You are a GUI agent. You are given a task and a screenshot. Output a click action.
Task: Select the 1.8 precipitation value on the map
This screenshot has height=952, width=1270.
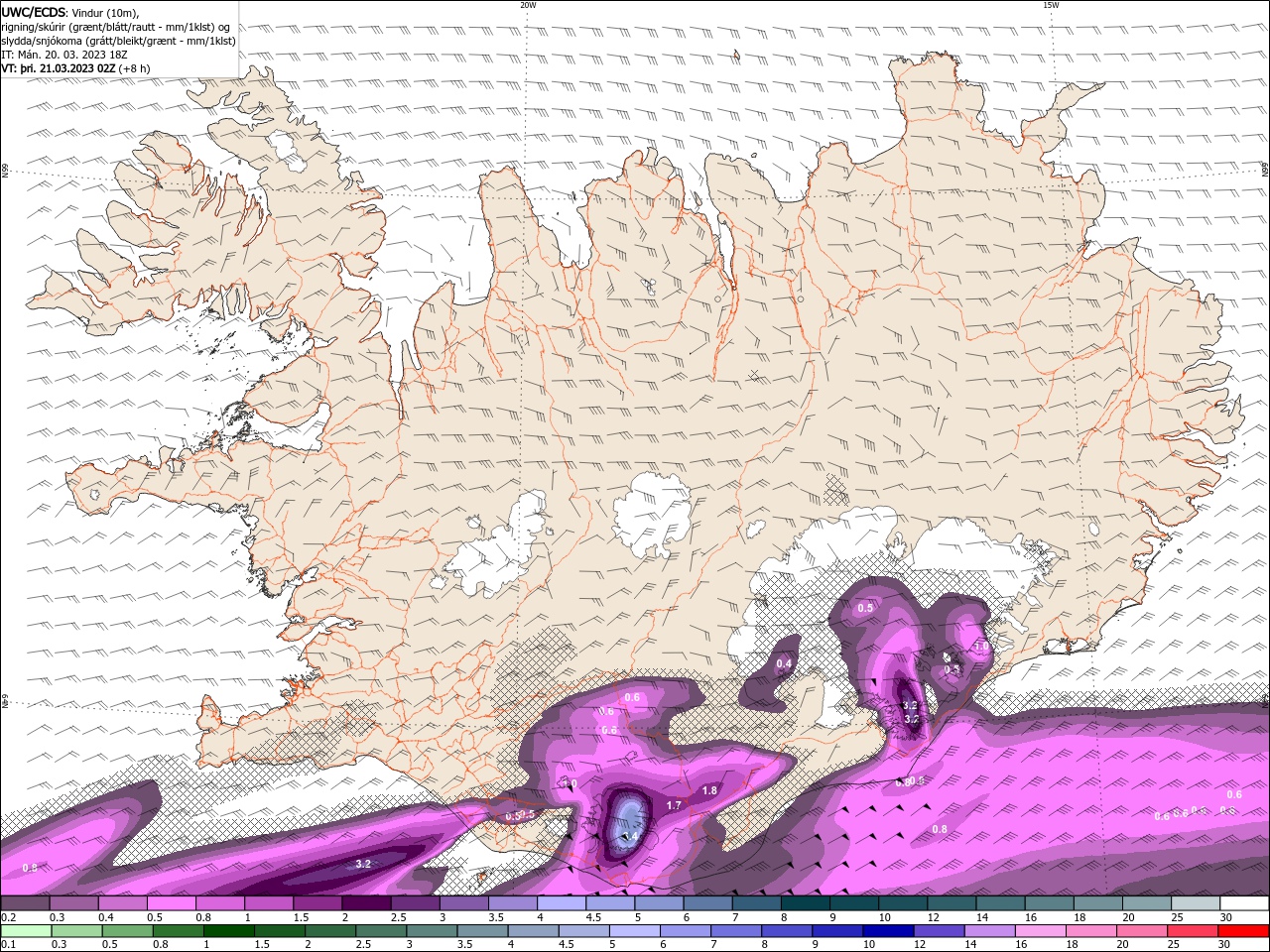click(x=709, y=790)
